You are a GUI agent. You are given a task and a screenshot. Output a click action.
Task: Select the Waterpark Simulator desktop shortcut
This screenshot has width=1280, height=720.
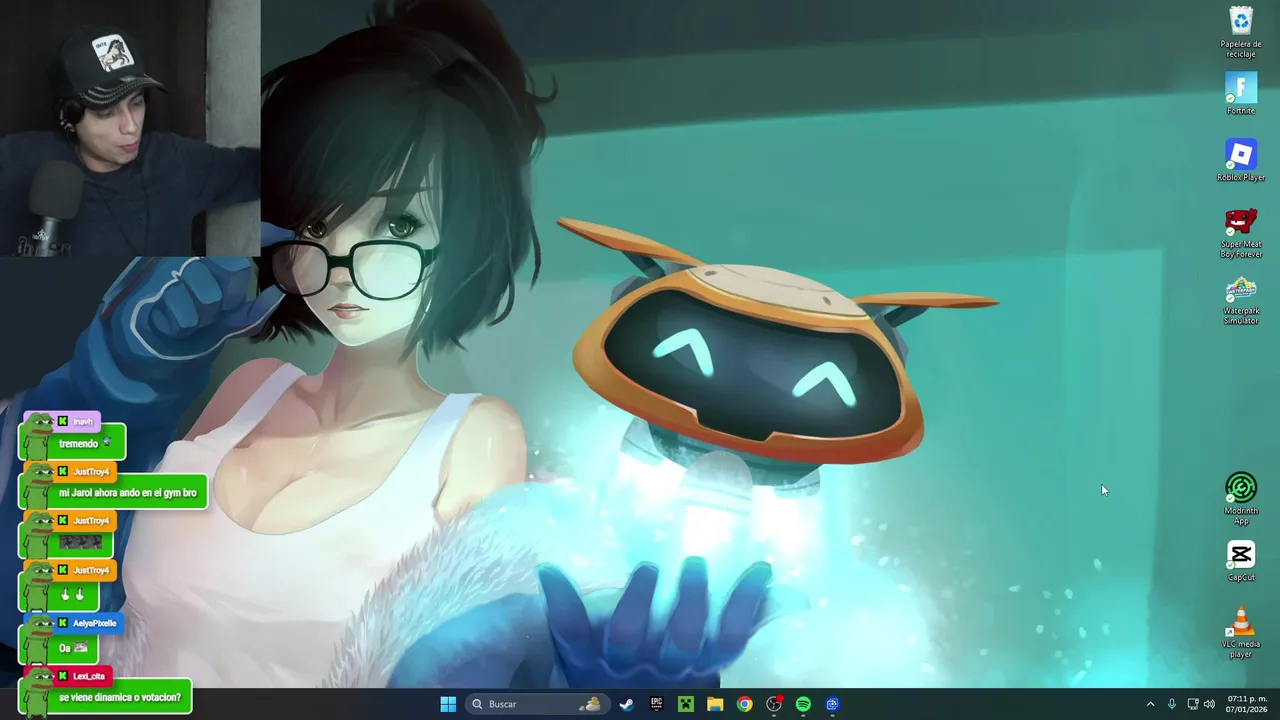point(1241,299)
